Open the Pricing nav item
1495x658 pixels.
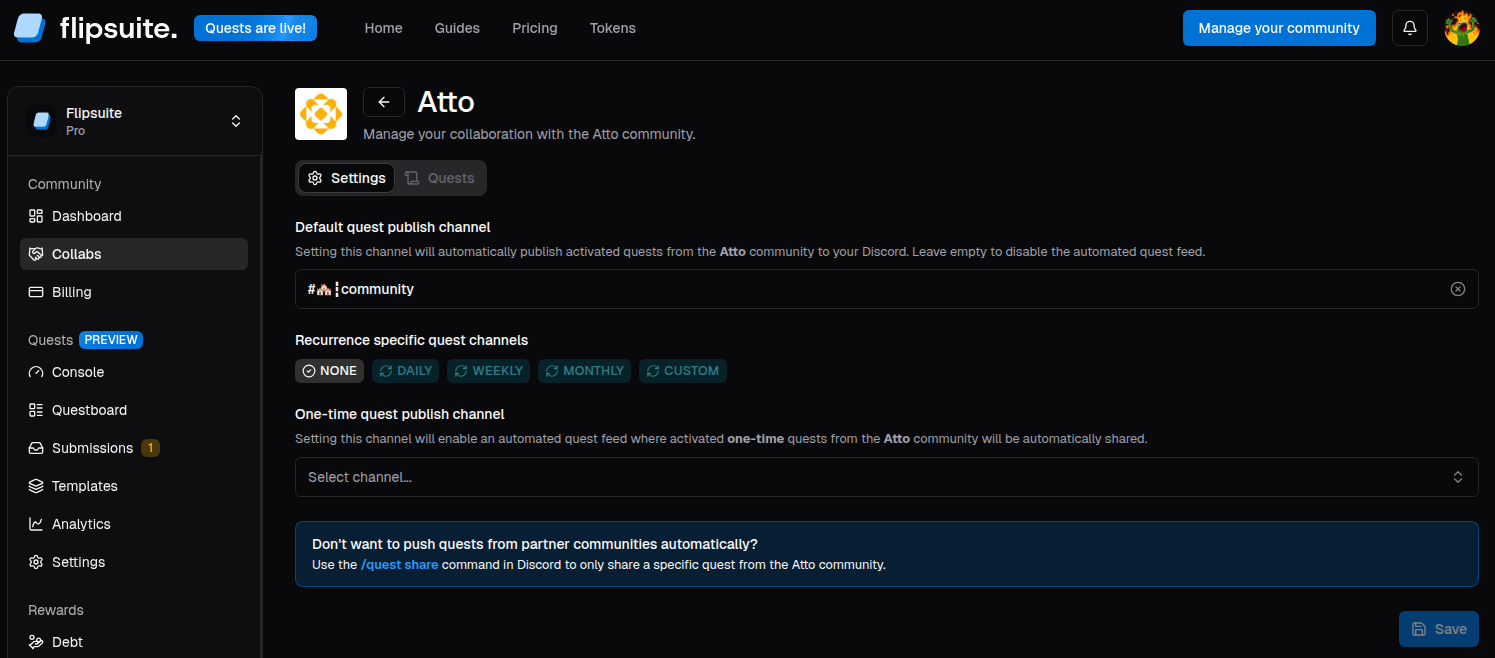pyautogui.click(x=535, y=28)
